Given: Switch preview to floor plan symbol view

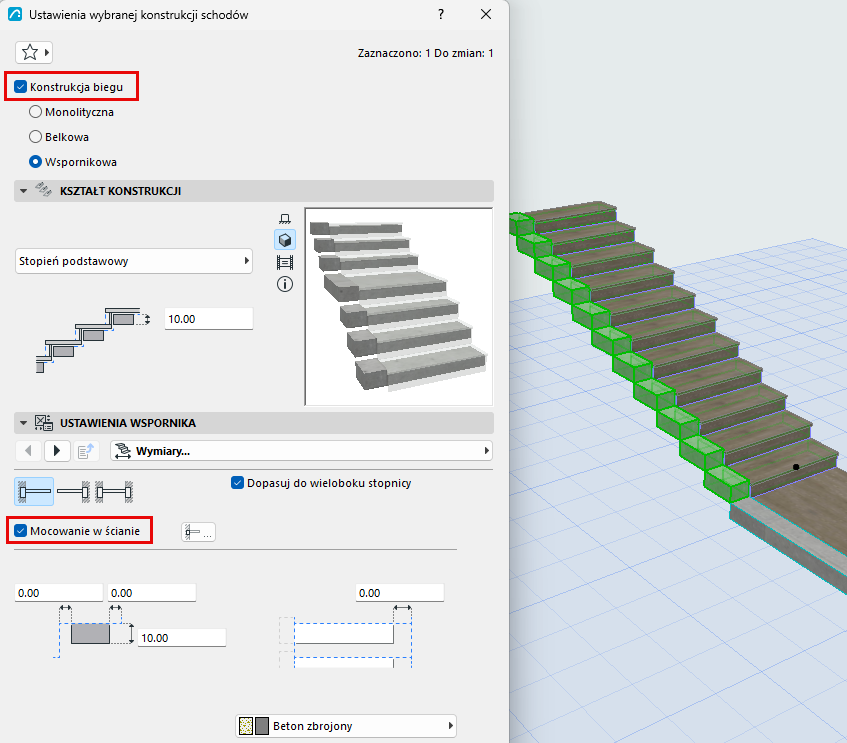Looking at the screenshot, I should point(285,219).
